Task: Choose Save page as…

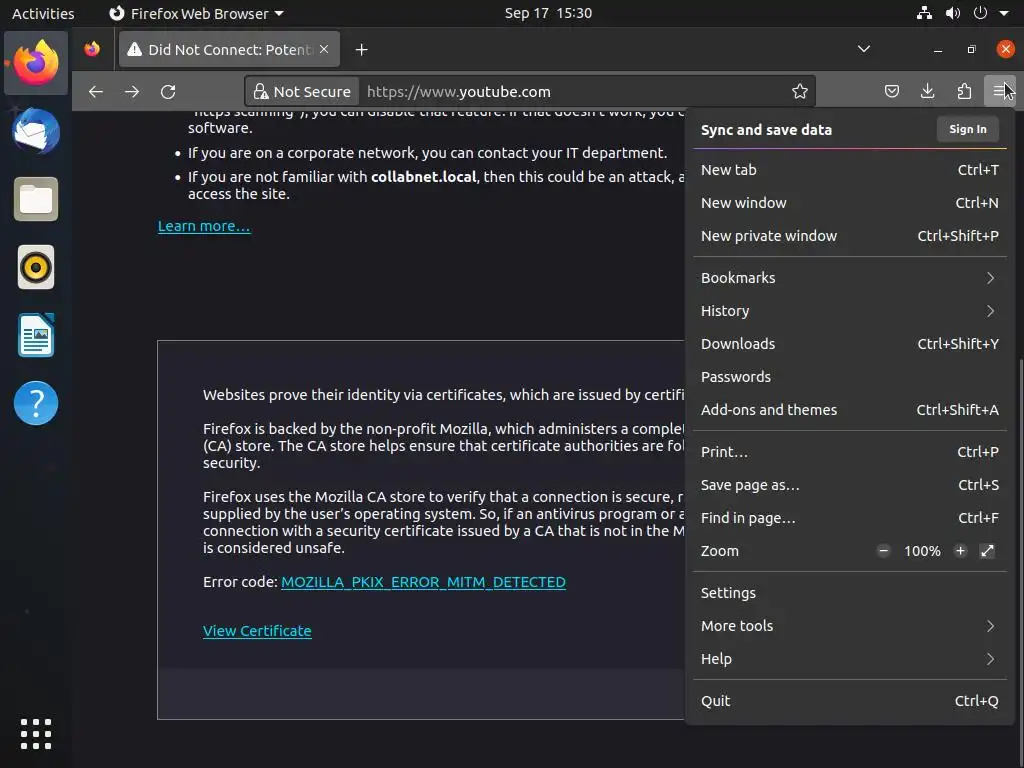Action: 850,485
